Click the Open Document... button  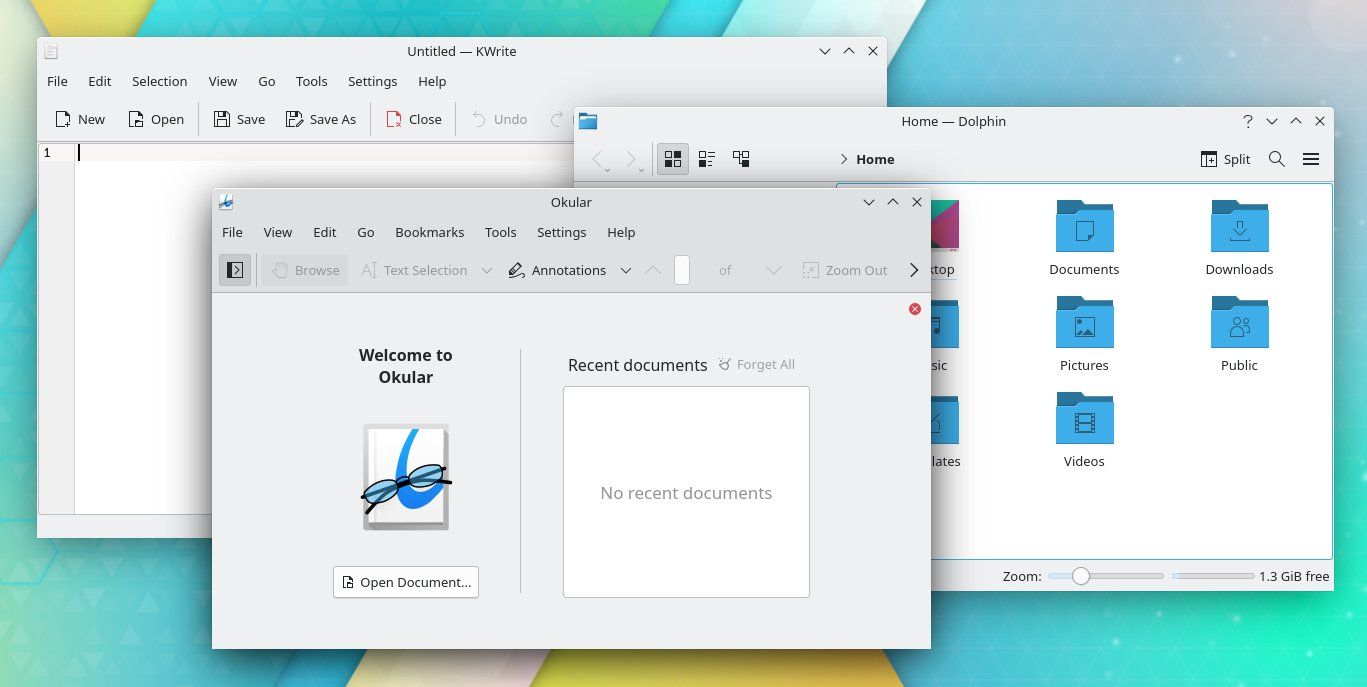[x=405, y=582]
